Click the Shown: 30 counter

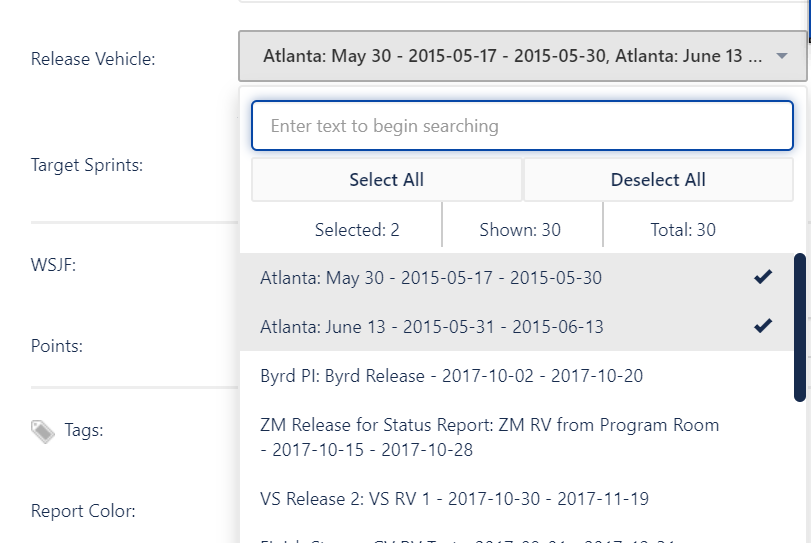[x=520, y=230]
